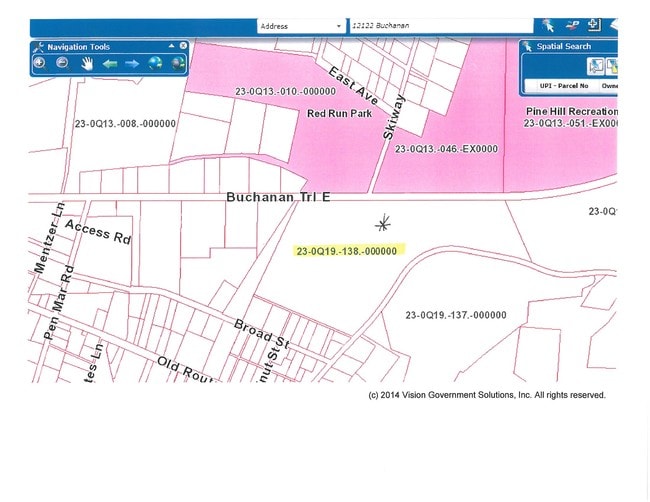This screenshot has width=650, height=502.
Task: Click the second globe icon in Navigation Tools
Action: (x=178, y=63)
